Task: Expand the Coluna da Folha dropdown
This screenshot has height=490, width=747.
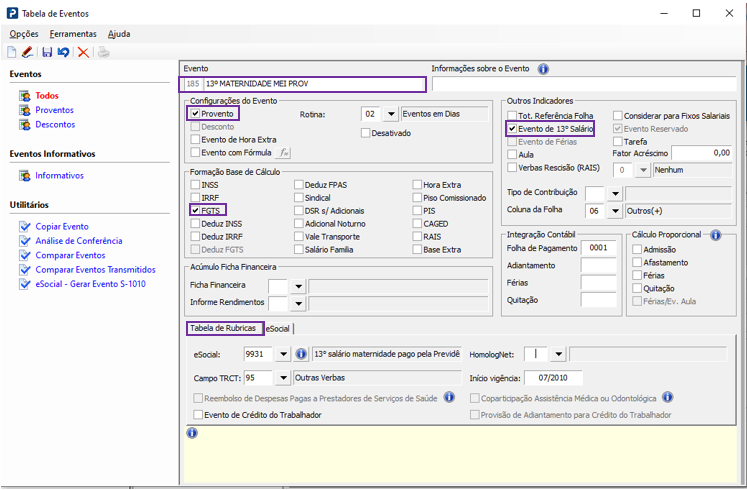Action: (615, 212)
